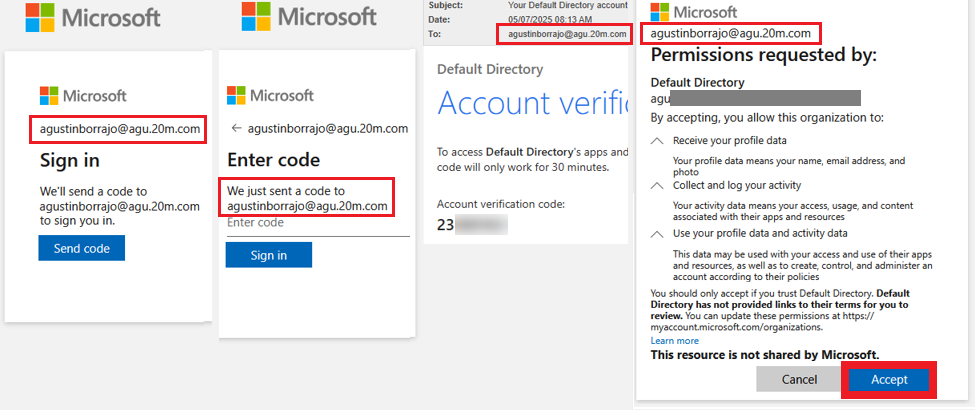The image size is (975, 410).
Task: Open the Learn more link
Action: tap(675, 341)
